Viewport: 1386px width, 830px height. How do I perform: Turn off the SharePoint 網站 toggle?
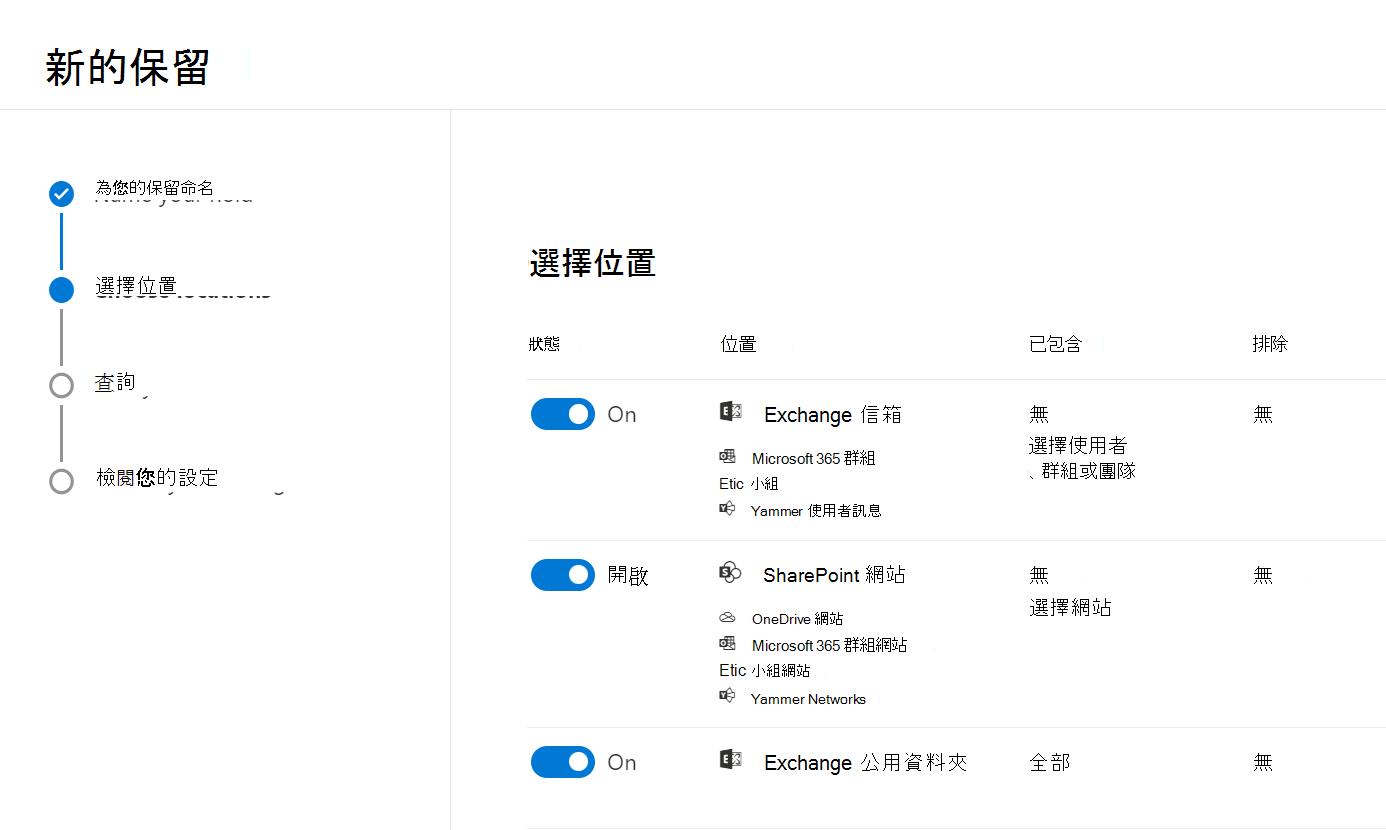click(563, 575)
